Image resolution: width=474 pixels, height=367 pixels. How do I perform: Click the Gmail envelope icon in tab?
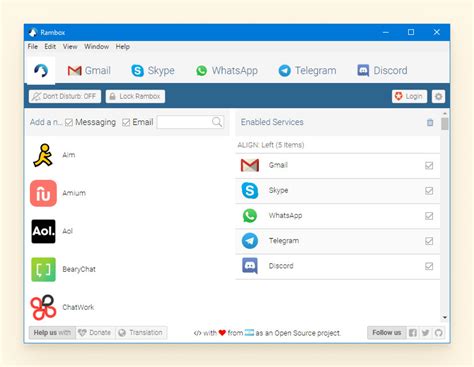[x=74, y=71]
